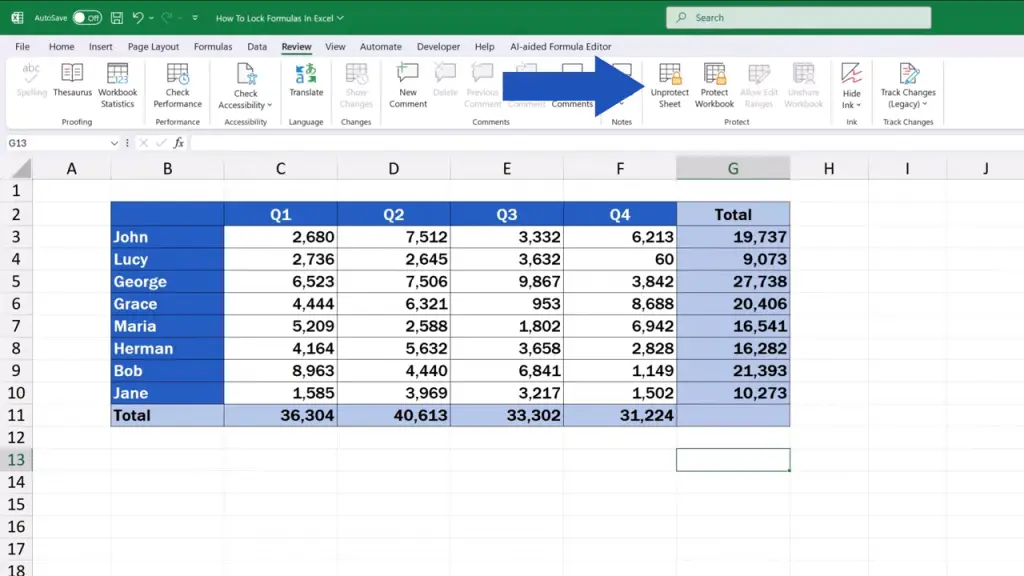
Task: Click the Save icon in title bar
Action: 117,18
